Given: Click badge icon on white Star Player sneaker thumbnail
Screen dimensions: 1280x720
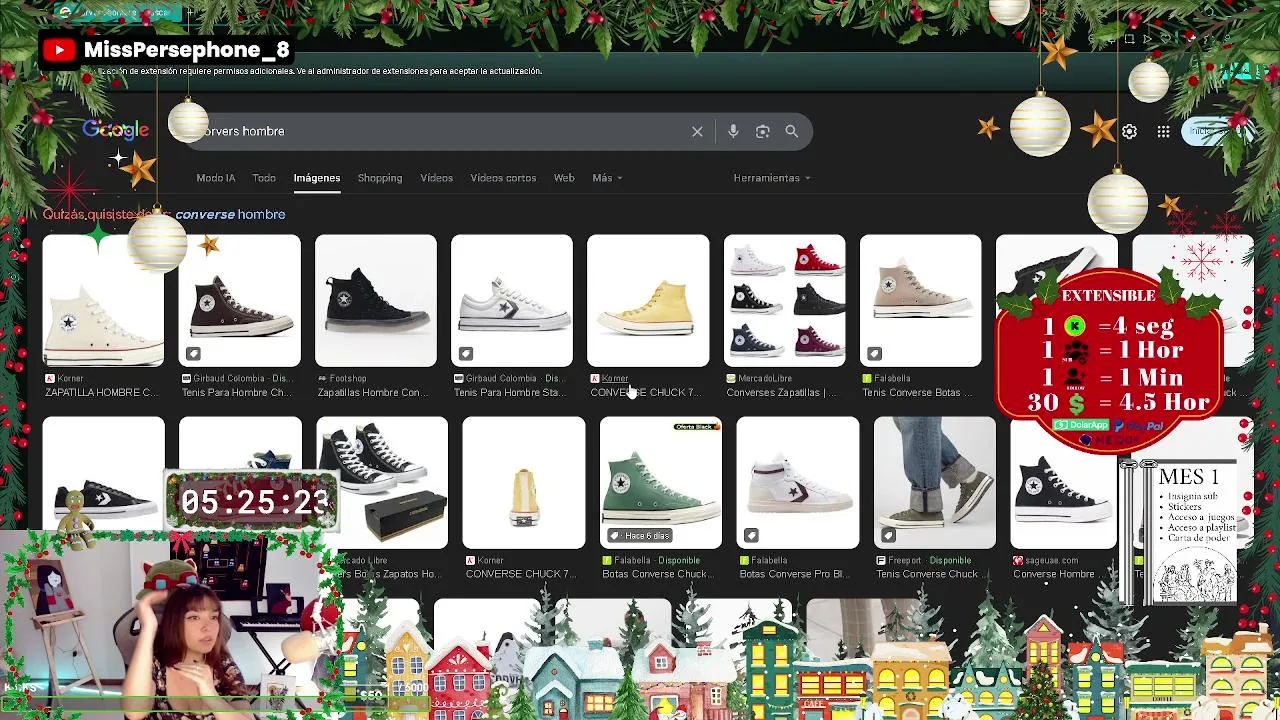Looking at the screenshot, I should (x=465, y=353).
